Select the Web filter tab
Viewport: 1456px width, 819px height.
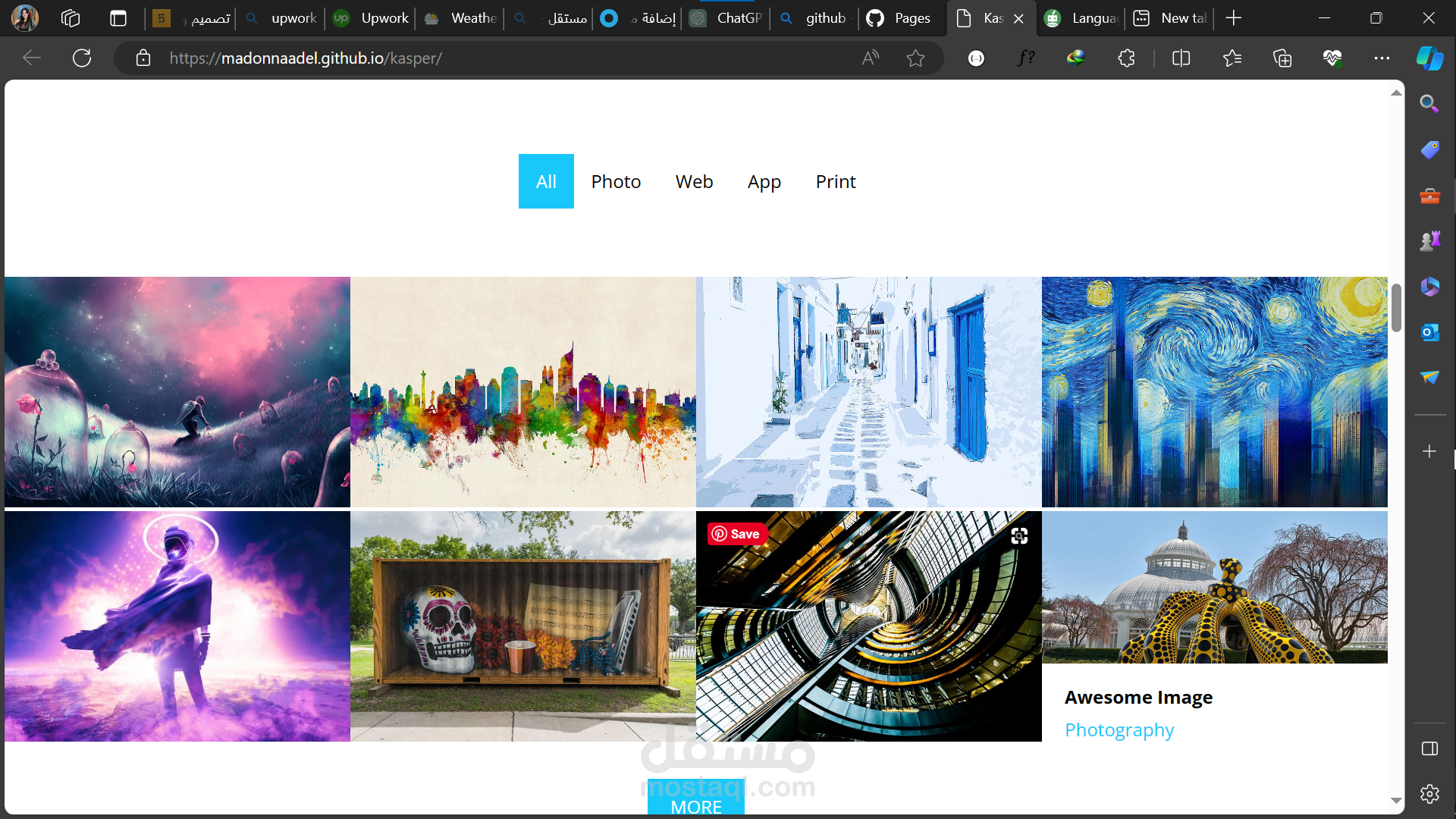tap(694, 182)
